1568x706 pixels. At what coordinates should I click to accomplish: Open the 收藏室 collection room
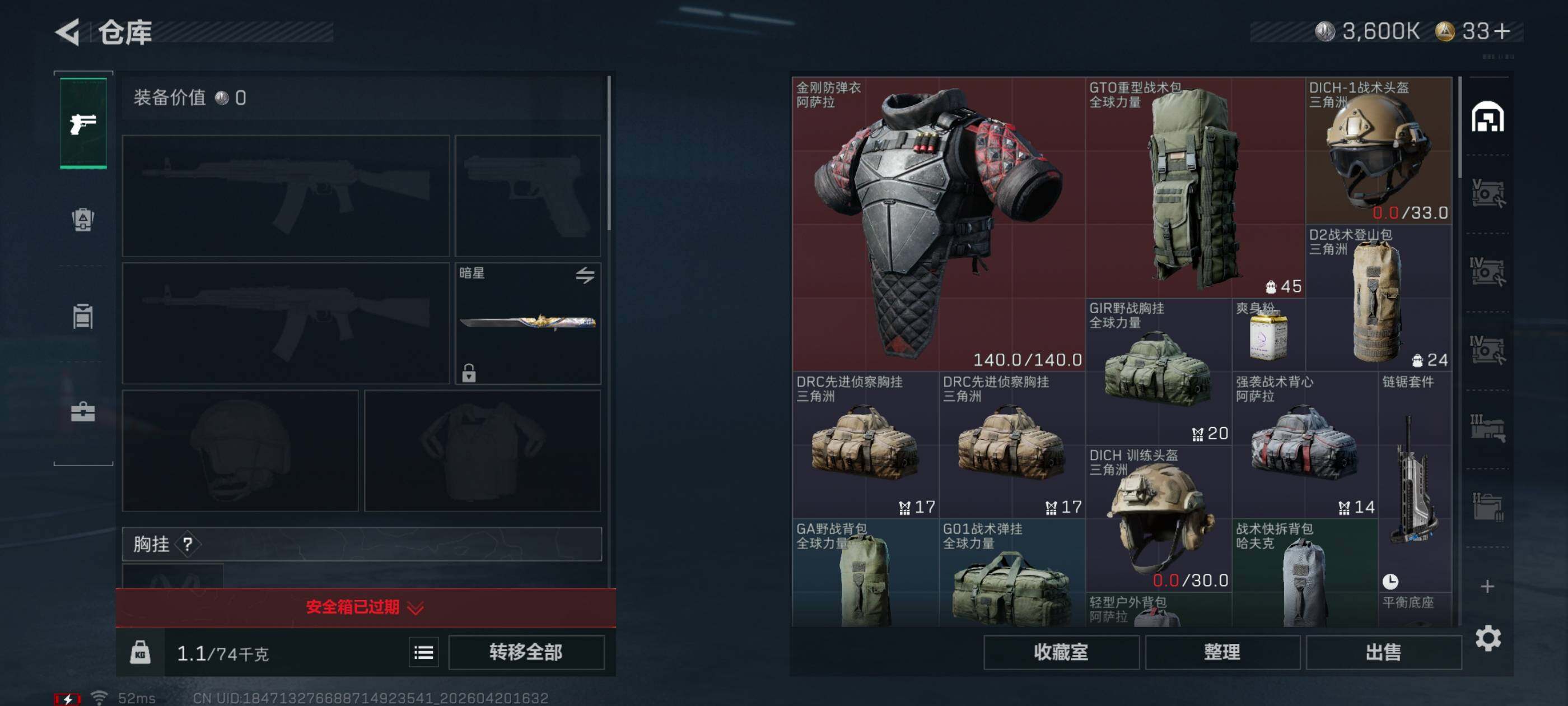click(x=1061, y=652)
